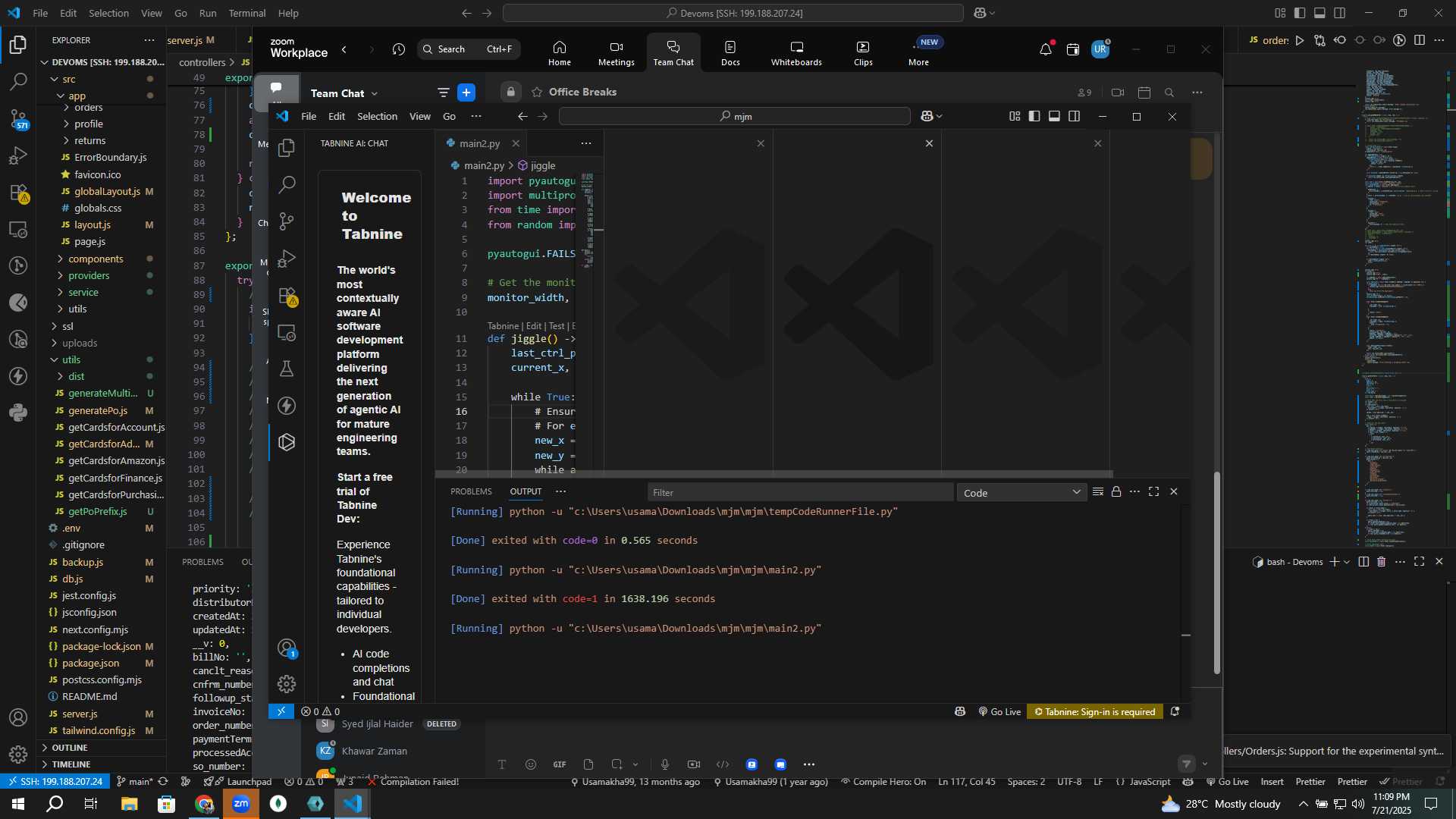Open Zoom notifications bell
The image size is (1456, 819).
point(1046,49)
